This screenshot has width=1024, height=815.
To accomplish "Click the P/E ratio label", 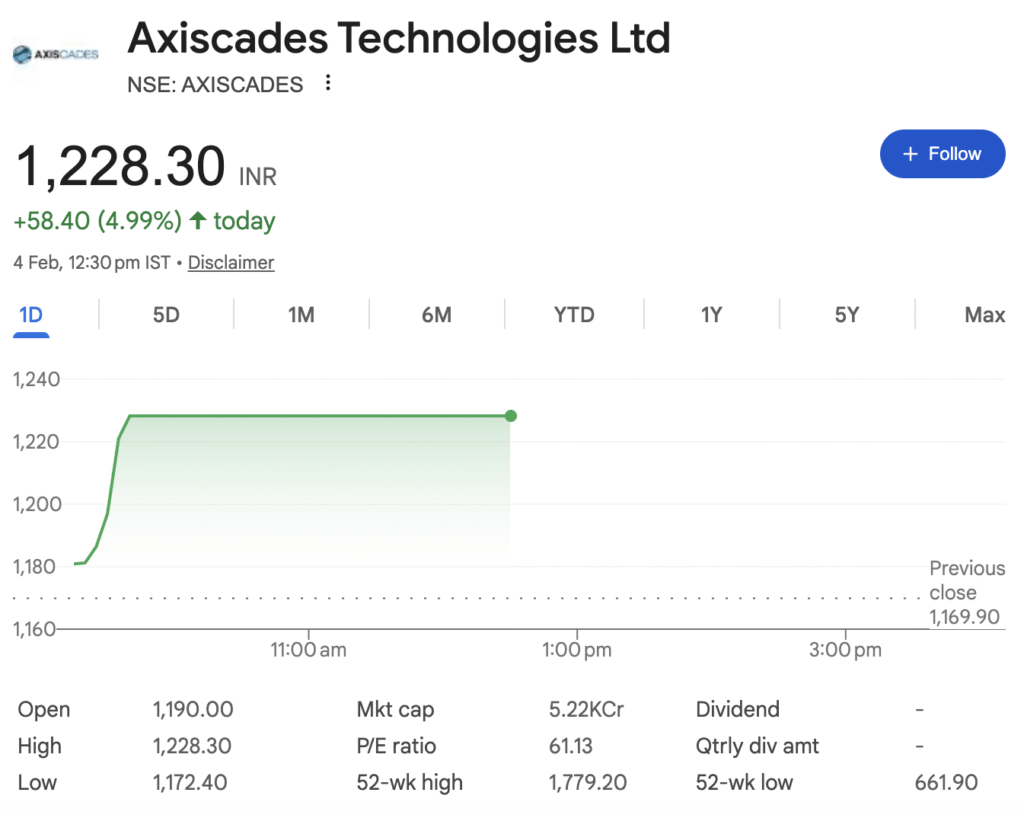I will (396, 746).
